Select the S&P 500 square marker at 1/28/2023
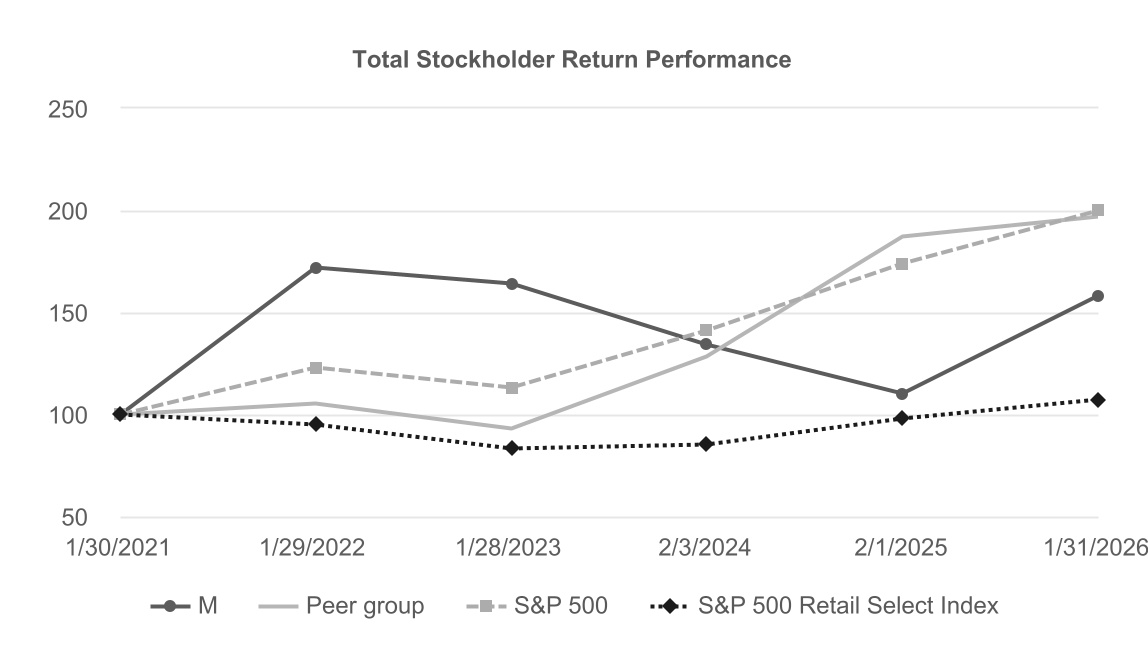The image size is (1148, 672). 511,388
